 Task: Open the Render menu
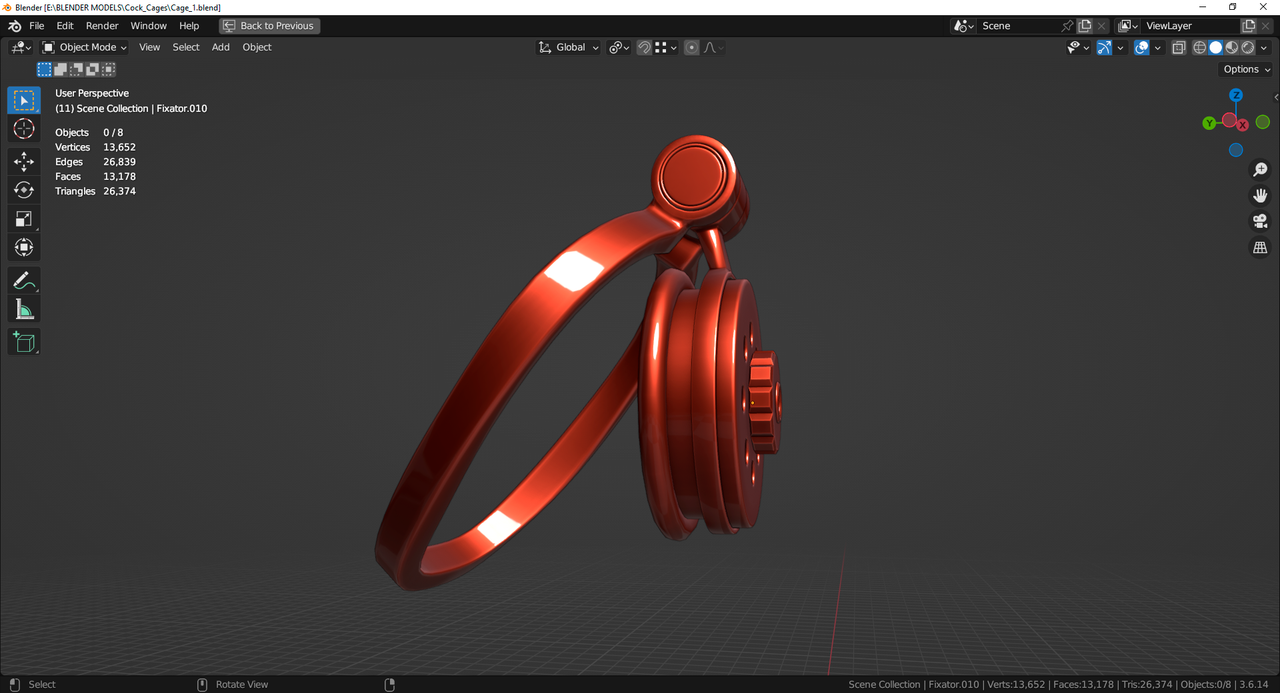tap(102, 26)
